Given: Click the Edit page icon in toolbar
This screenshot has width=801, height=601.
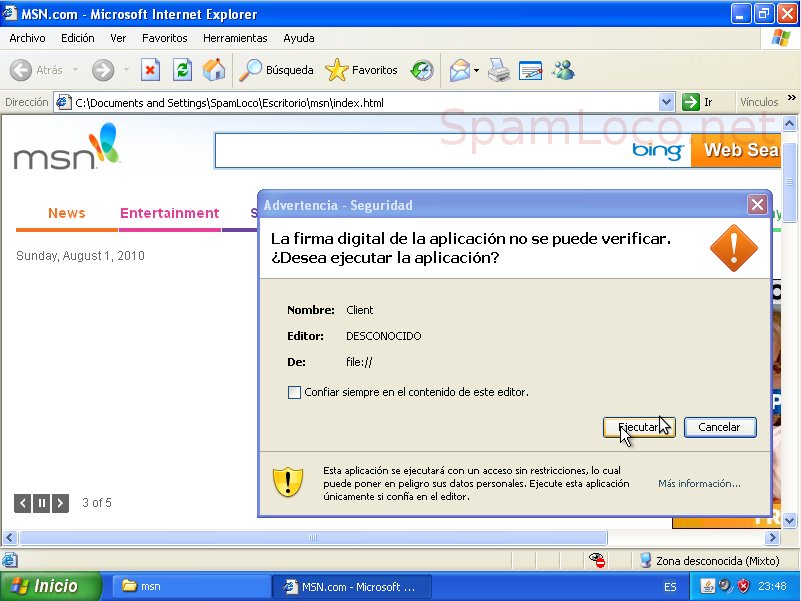Looking at the screenshot, I should click(530, 70).
